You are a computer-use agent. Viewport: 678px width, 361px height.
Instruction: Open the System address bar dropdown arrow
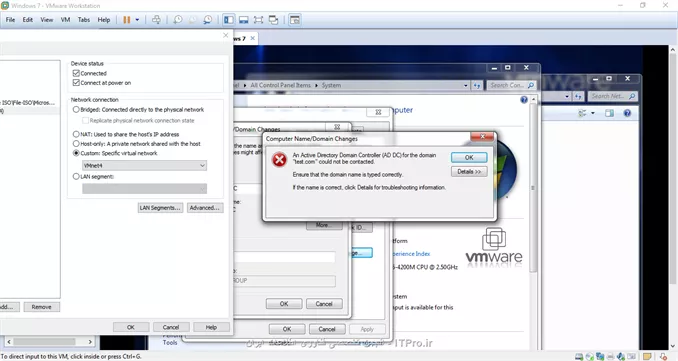pos(466,85)
